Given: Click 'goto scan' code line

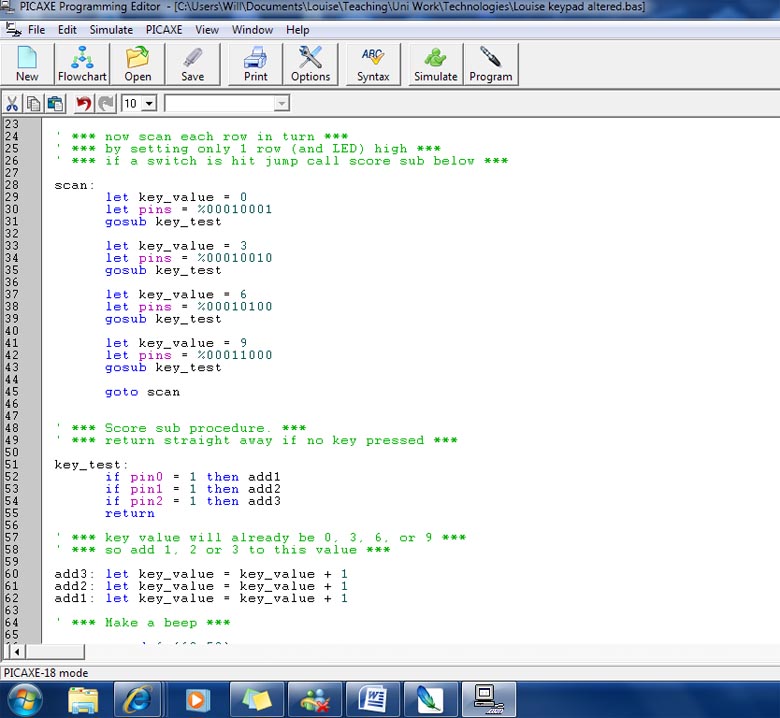Looking at the screenshot, I should (x=142, y=392).
